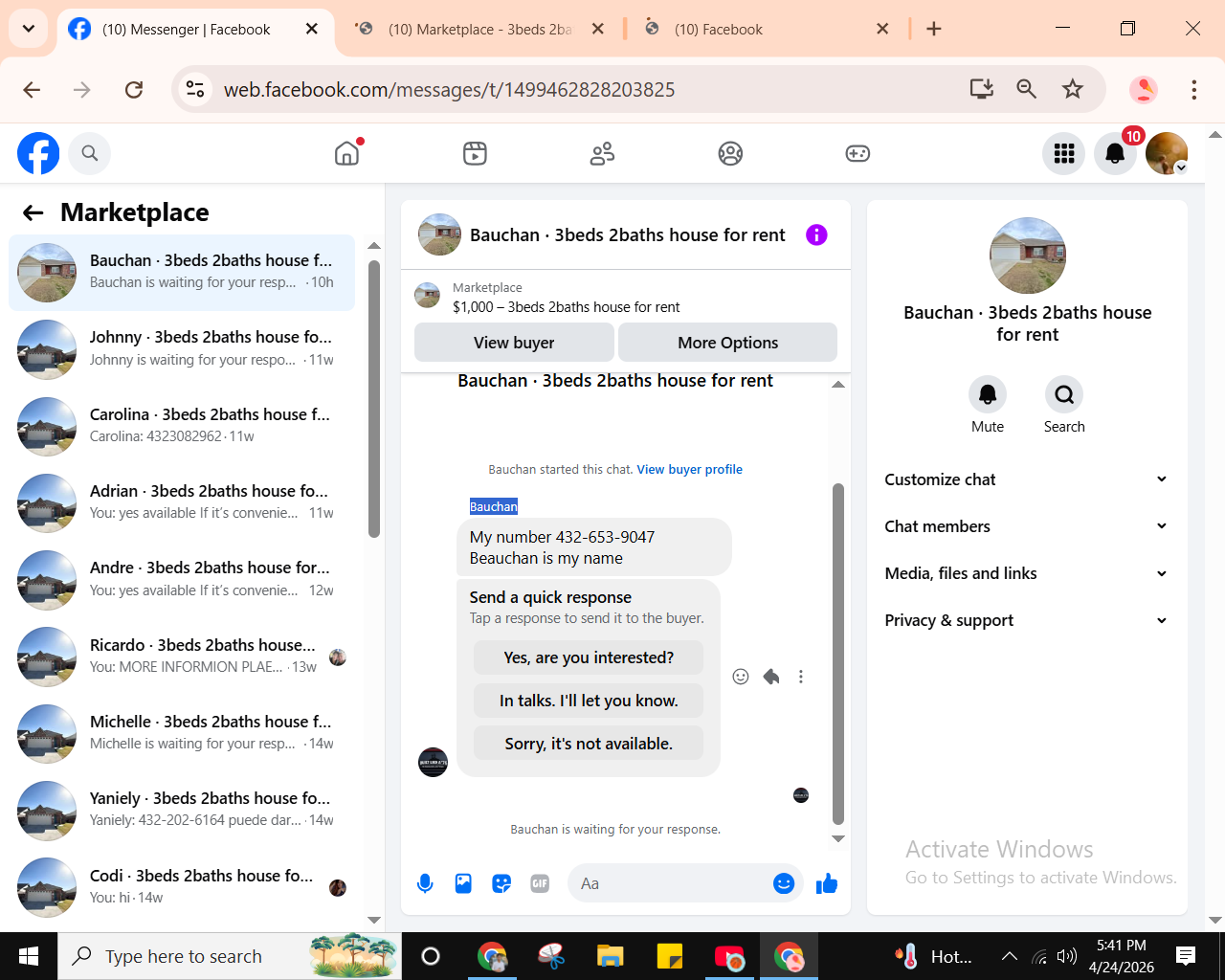Click the conversation list scrollbar

click(x=374, y=398)
